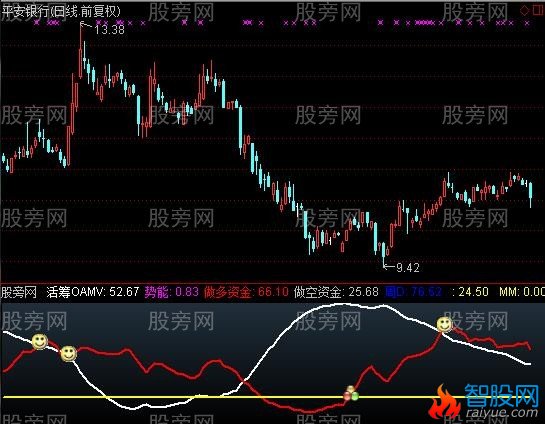Click the red split-window square icon
This screenshot has width=545, height=424.
(x=538, y=10)
